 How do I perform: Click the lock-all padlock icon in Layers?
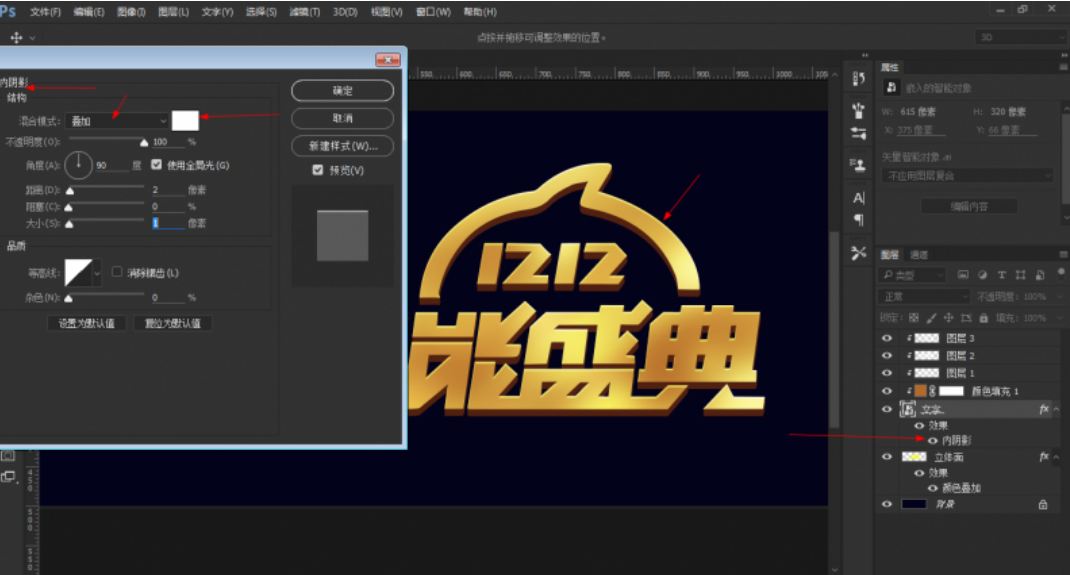click(x=983, y=318)
